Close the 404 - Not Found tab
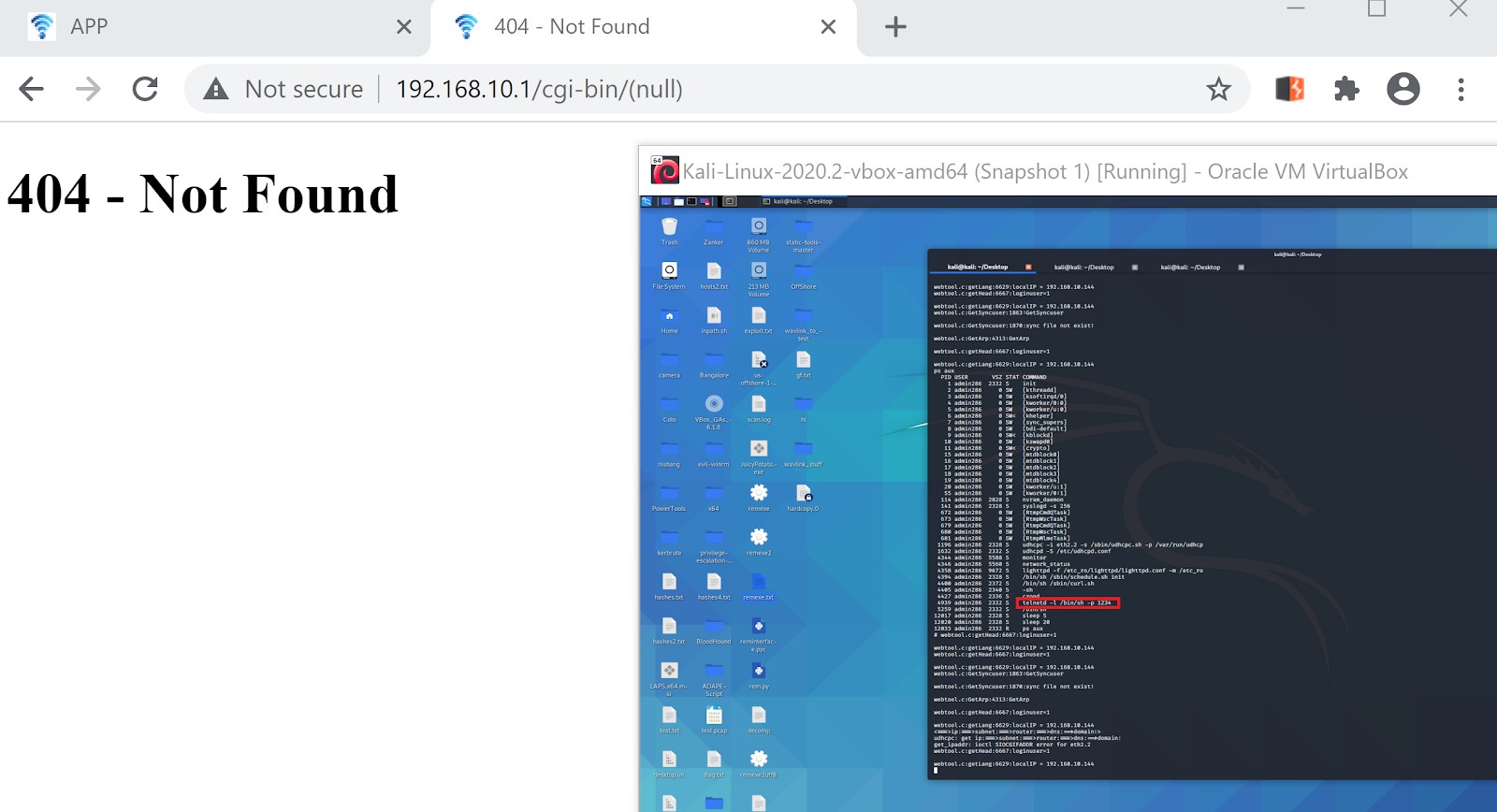 click(828, 27)
